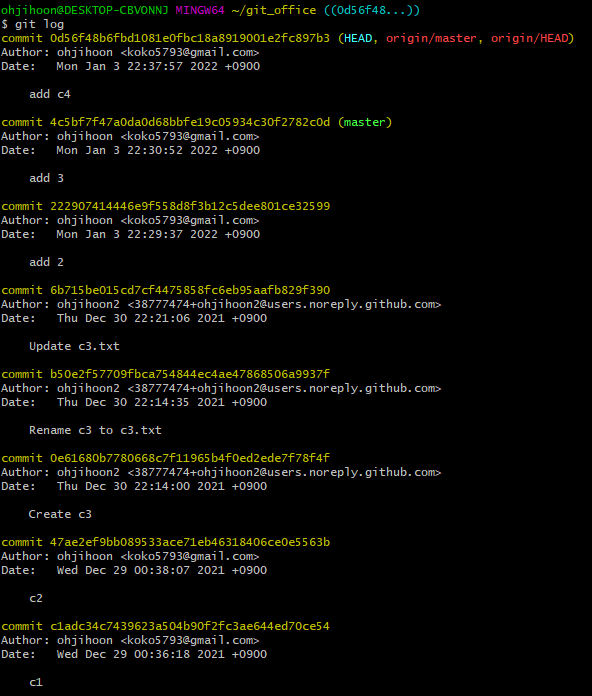This screenshot has width=592, height=696.
Task: Click ohjihoon2 author line of commit b50e2f5
Action: tap(221, 388)
